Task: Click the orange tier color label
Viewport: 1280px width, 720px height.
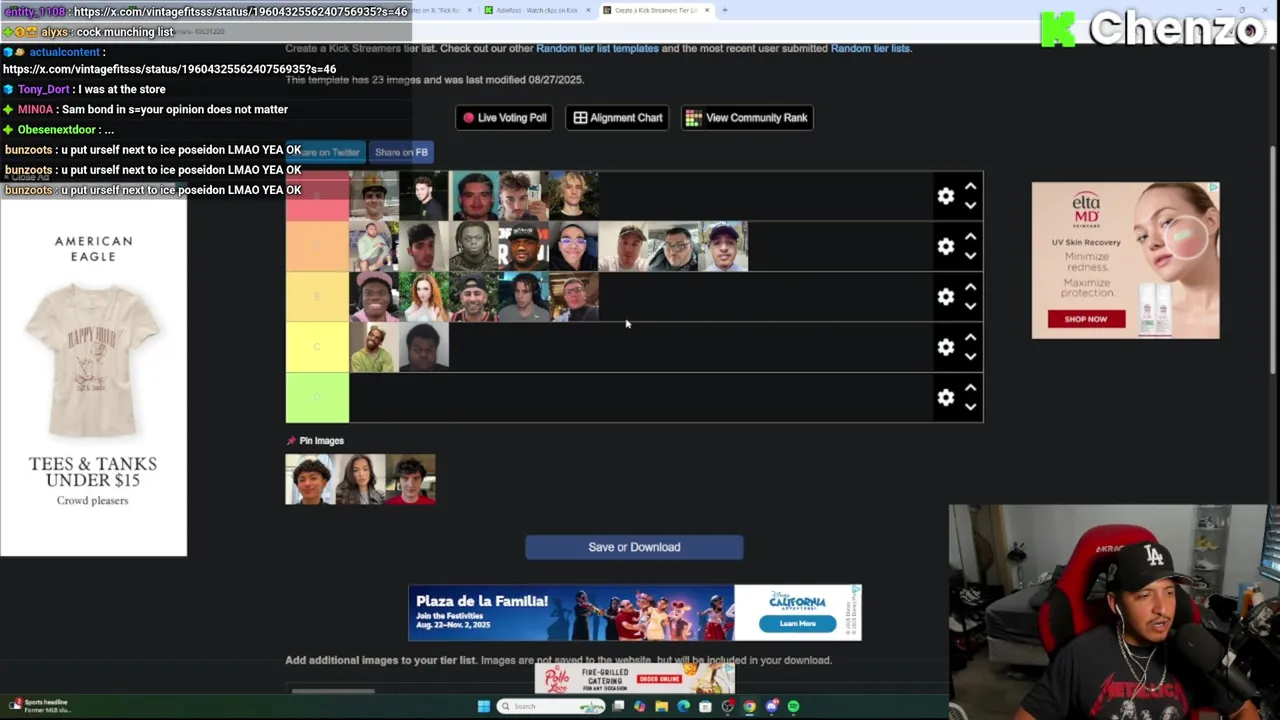Action: (x=317, y=246)
